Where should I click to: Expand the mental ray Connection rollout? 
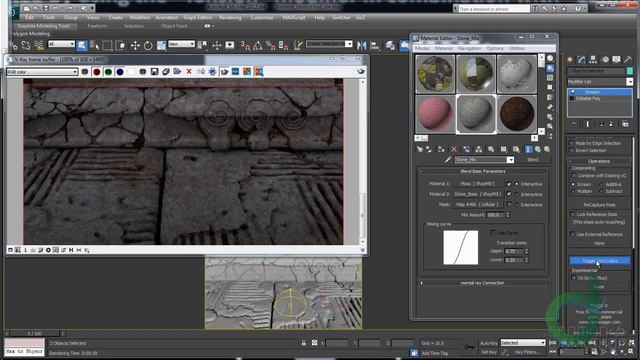tap(482, 282)
